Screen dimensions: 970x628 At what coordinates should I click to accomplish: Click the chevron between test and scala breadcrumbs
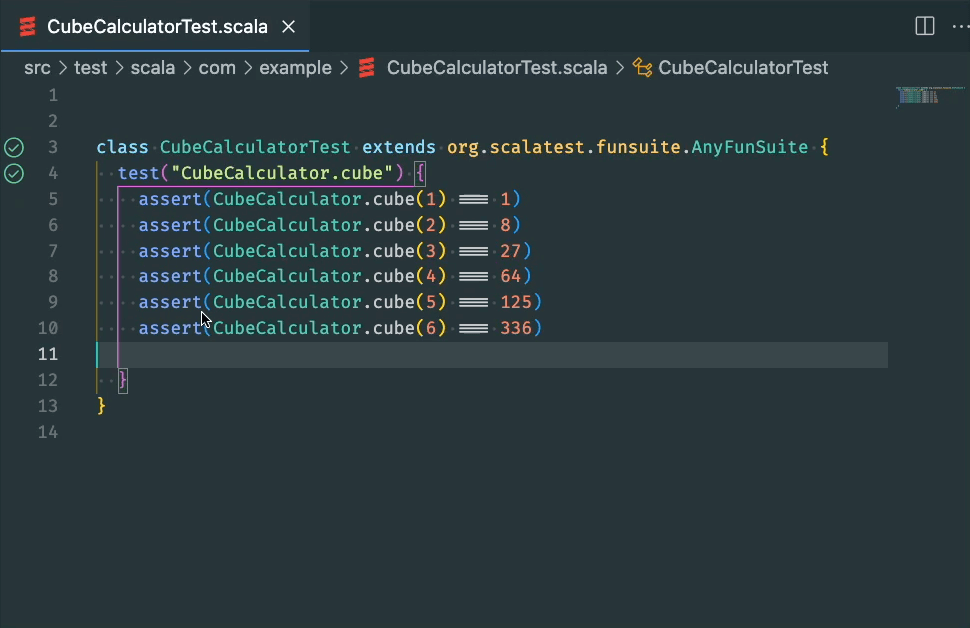click(120, 67)
